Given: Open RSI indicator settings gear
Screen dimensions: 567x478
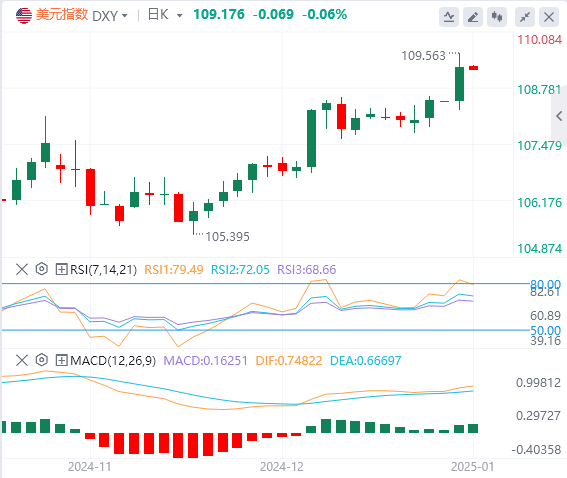Looking at the screenshot, I should (x=42, y=269).
